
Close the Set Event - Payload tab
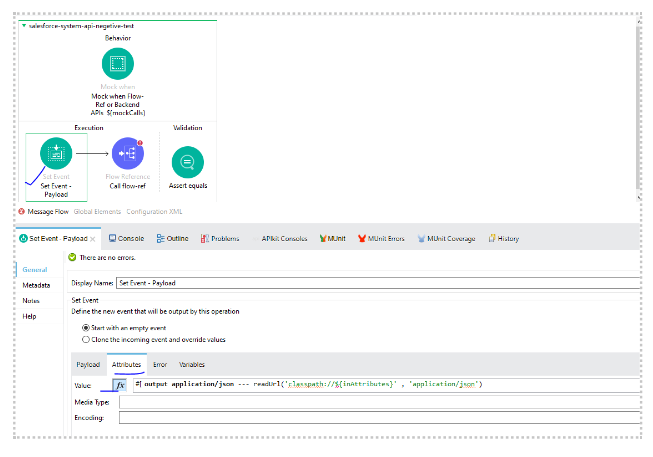click(93, 239)
